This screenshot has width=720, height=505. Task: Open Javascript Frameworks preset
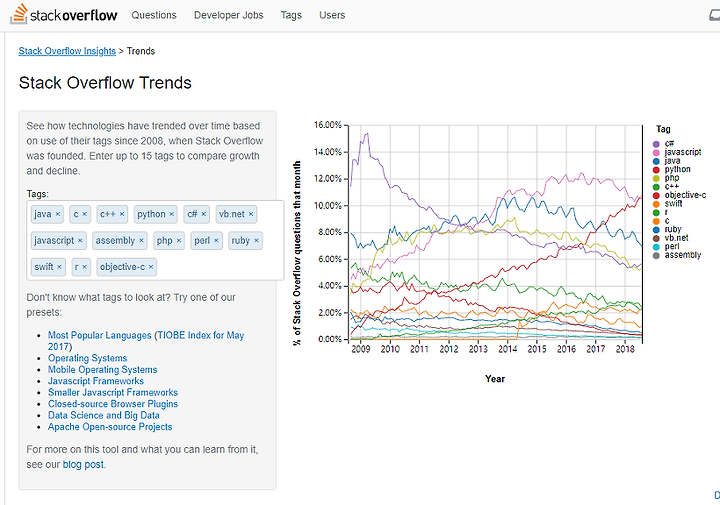(96, 381)
